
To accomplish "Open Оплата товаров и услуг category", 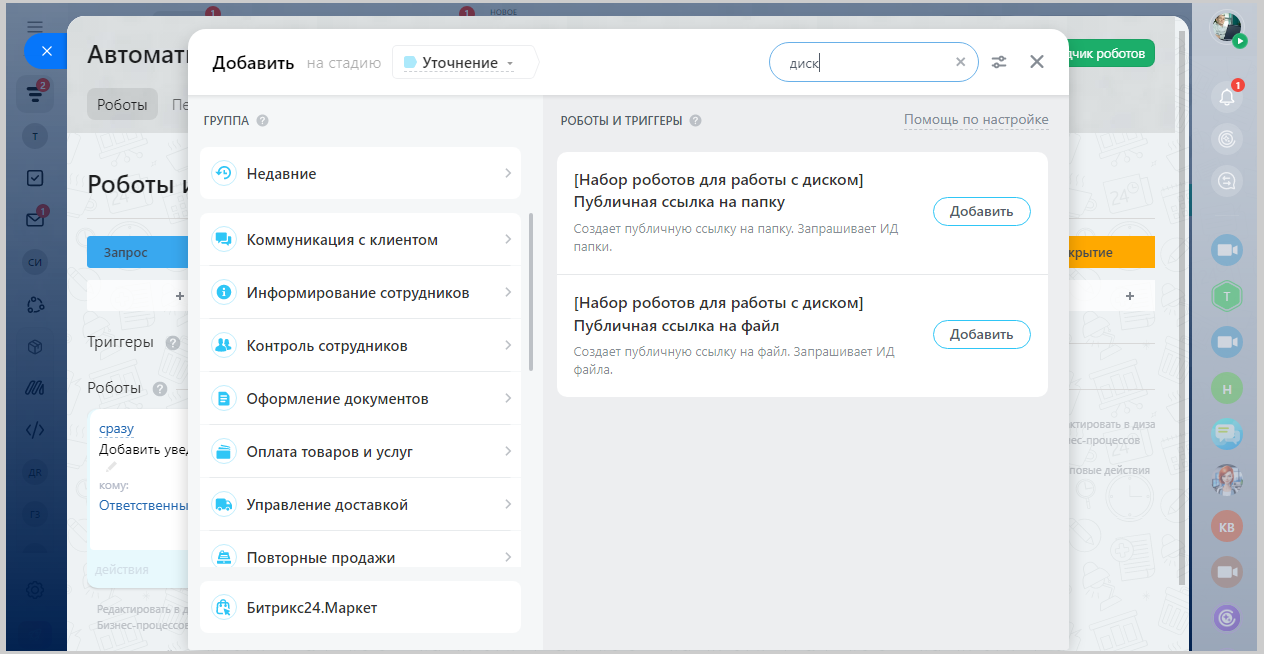I will [360, 452].
